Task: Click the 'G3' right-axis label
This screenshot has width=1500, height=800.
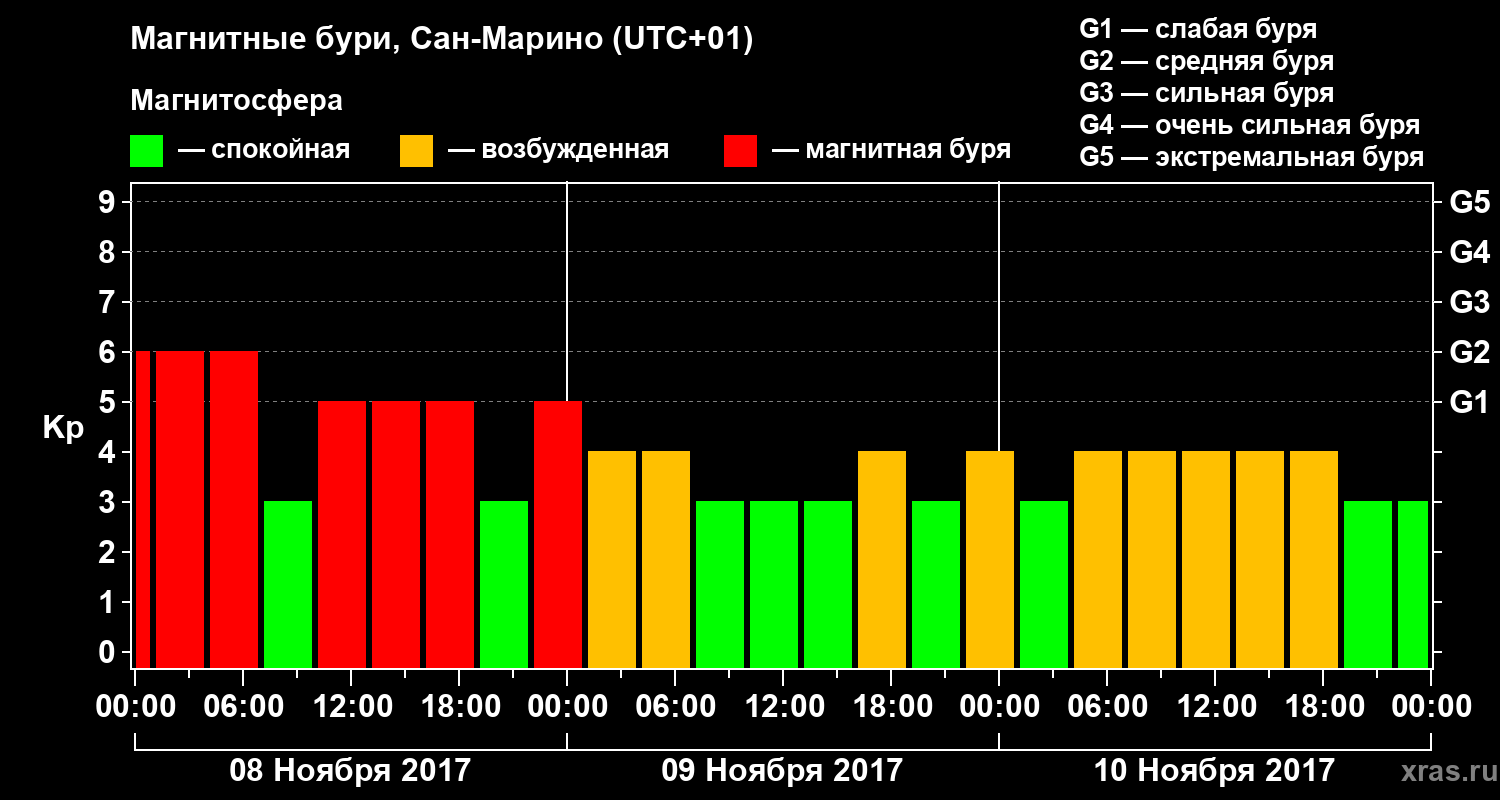Action: (x=1469, y=302)
